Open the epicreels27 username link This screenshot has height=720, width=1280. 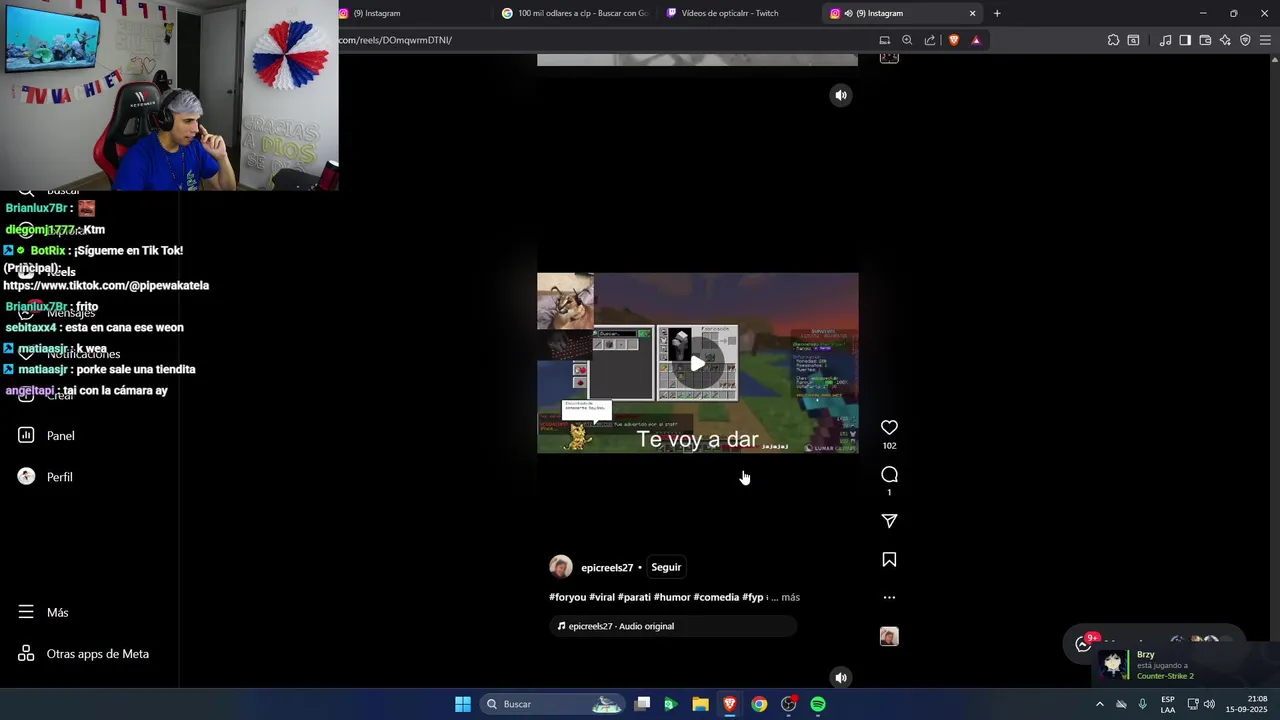coord(607,568)
